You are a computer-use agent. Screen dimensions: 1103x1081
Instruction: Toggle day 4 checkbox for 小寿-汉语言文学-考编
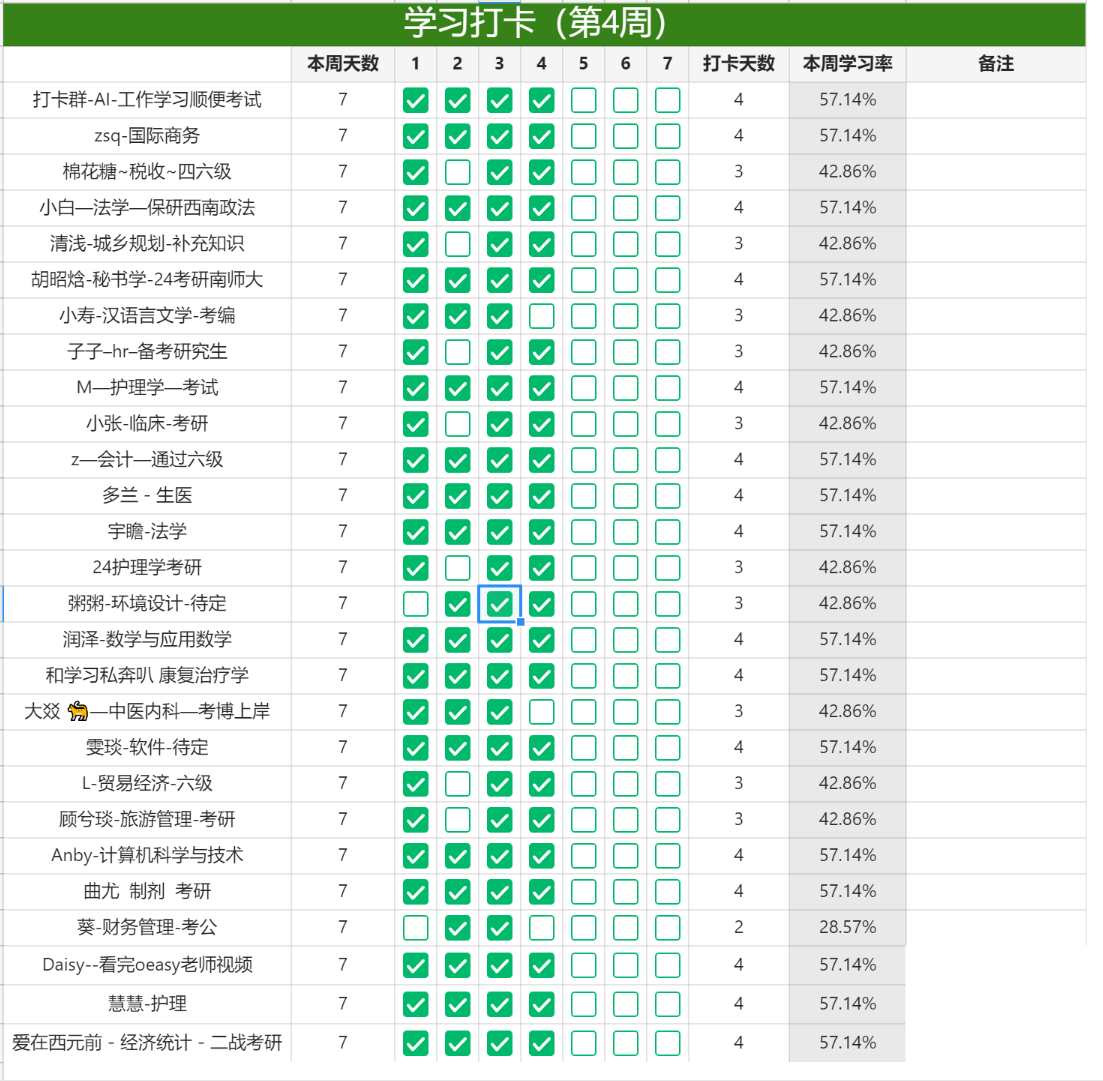[541, 315]
